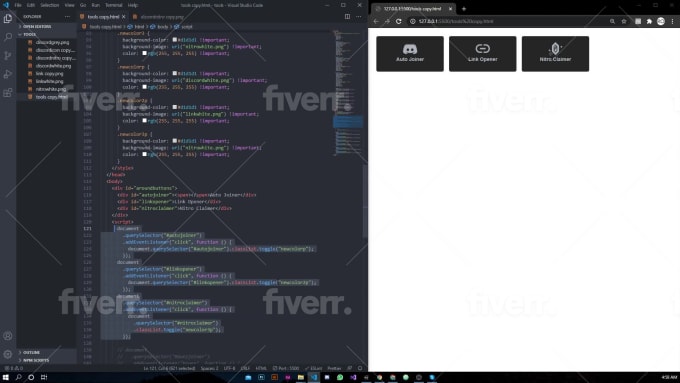Click the split editor icon

click(347, 16)
